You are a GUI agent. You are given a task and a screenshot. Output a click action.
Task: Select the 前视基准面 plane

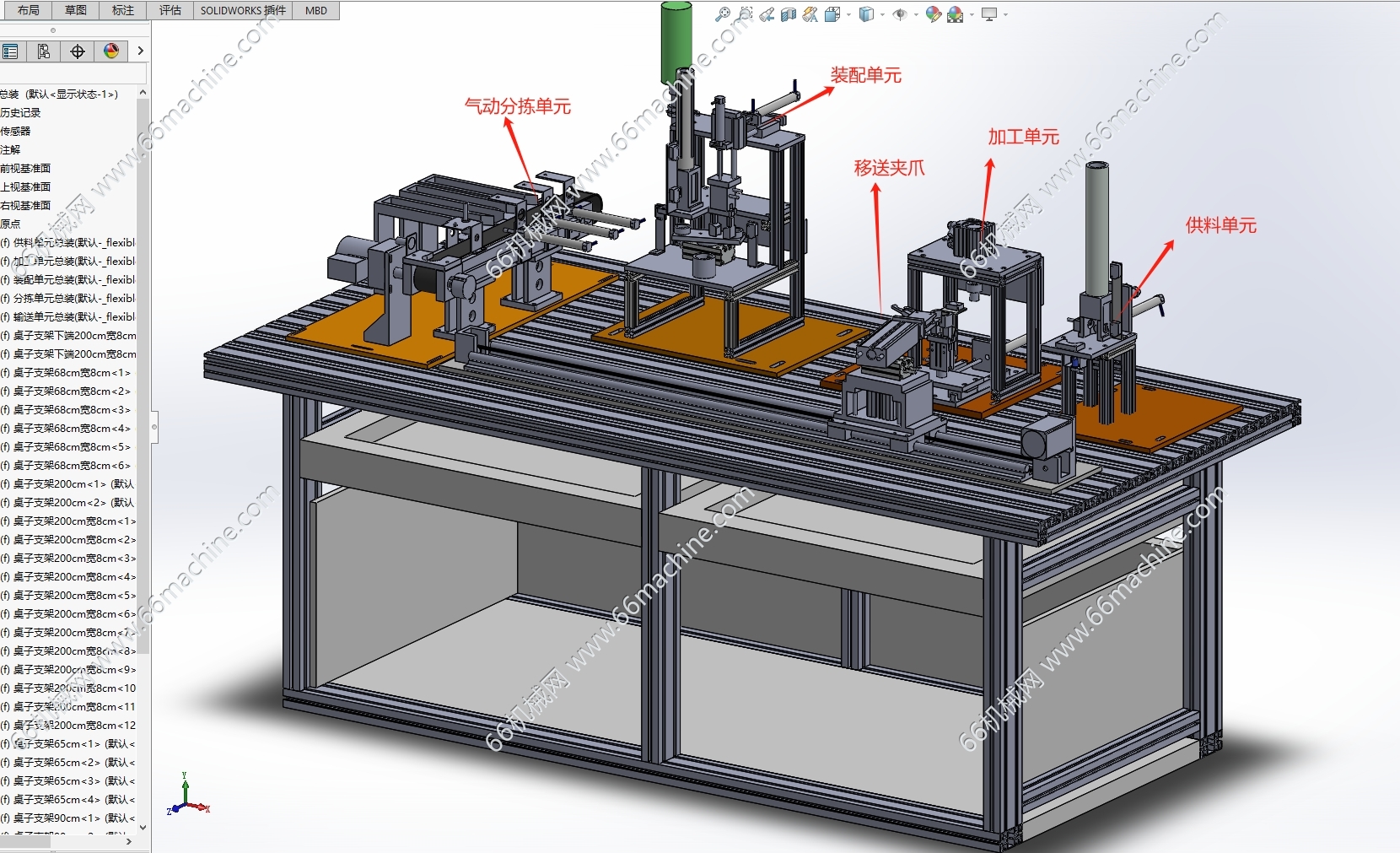point(25,168)
